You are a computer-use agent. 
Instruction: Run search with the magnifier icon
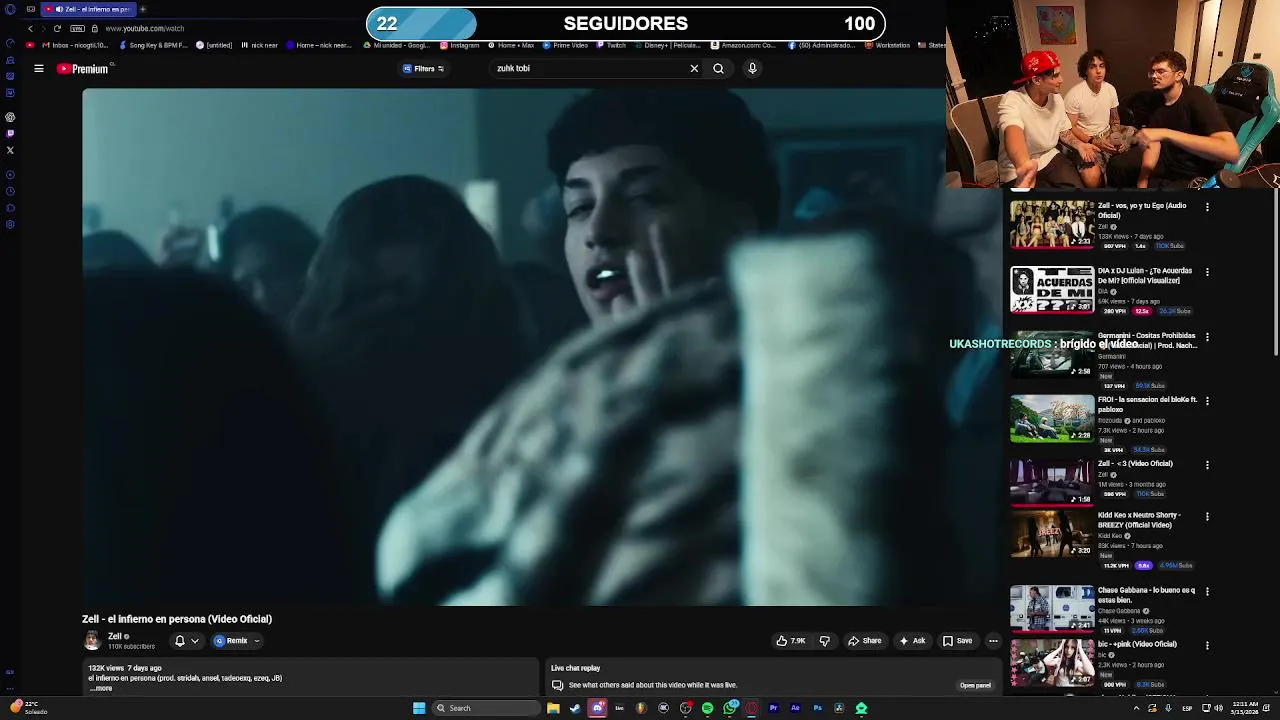click(718, 69)
